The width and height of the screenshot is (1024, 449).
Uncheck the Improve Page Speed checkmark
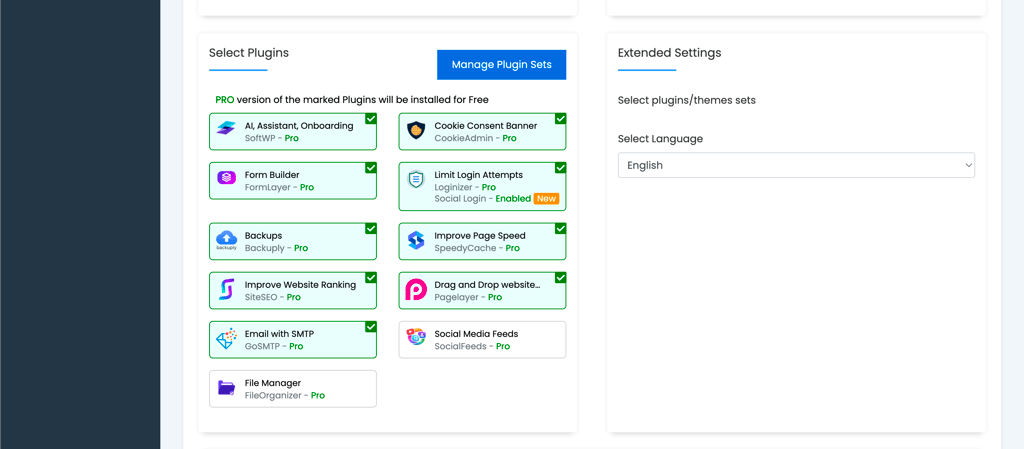click(560, 228)
